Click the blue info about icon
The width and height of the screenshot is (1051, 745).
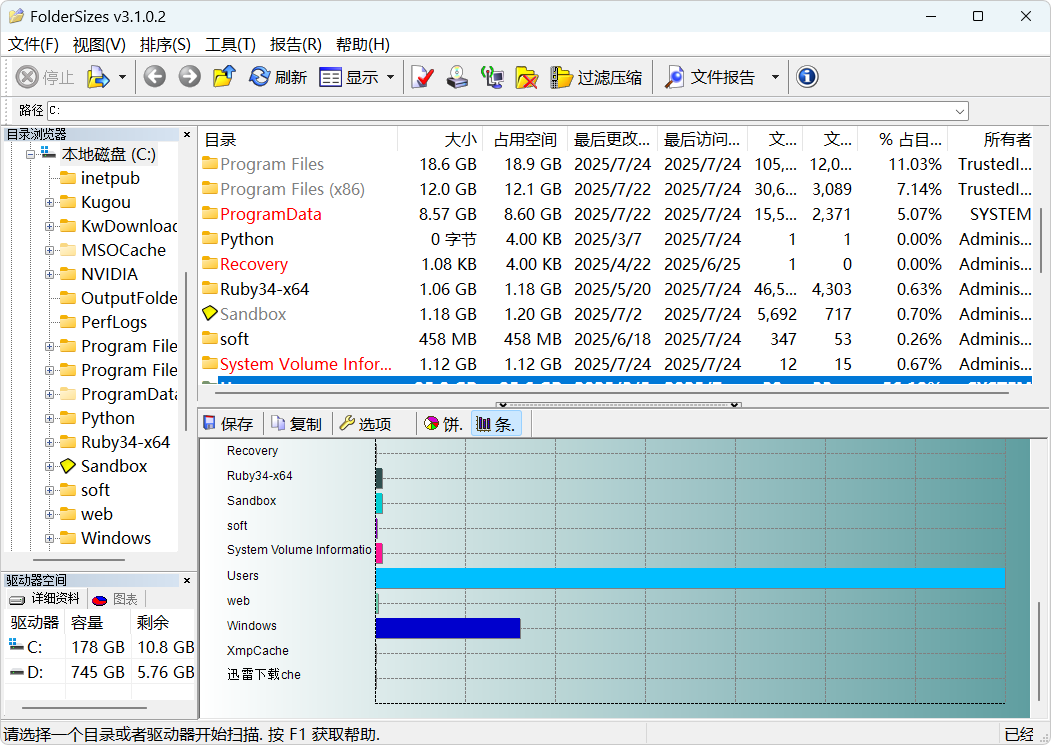[x=807, y=77]
